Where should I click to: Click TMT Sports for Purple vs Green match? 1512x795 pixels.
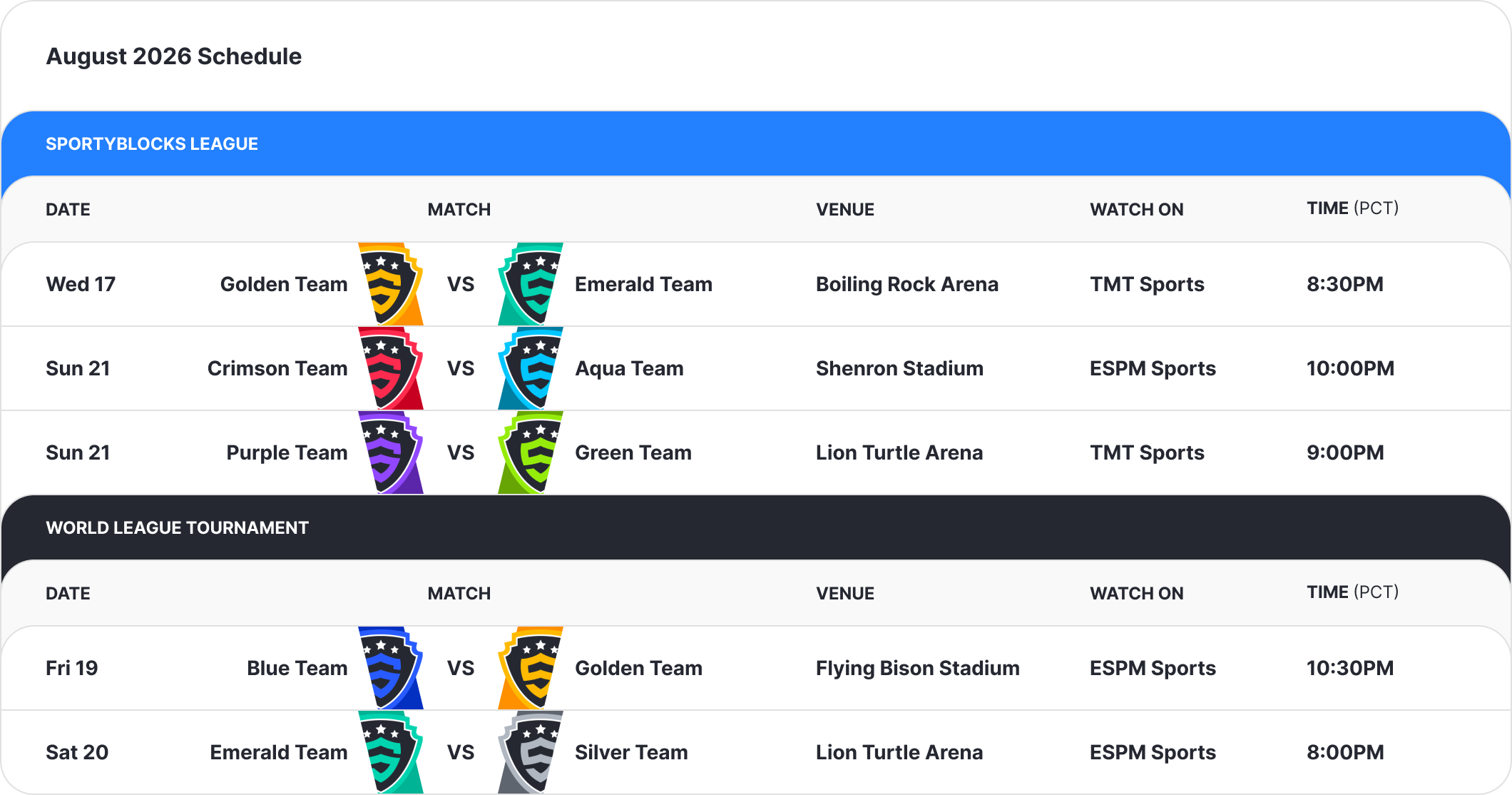[x=1147, y=452]
